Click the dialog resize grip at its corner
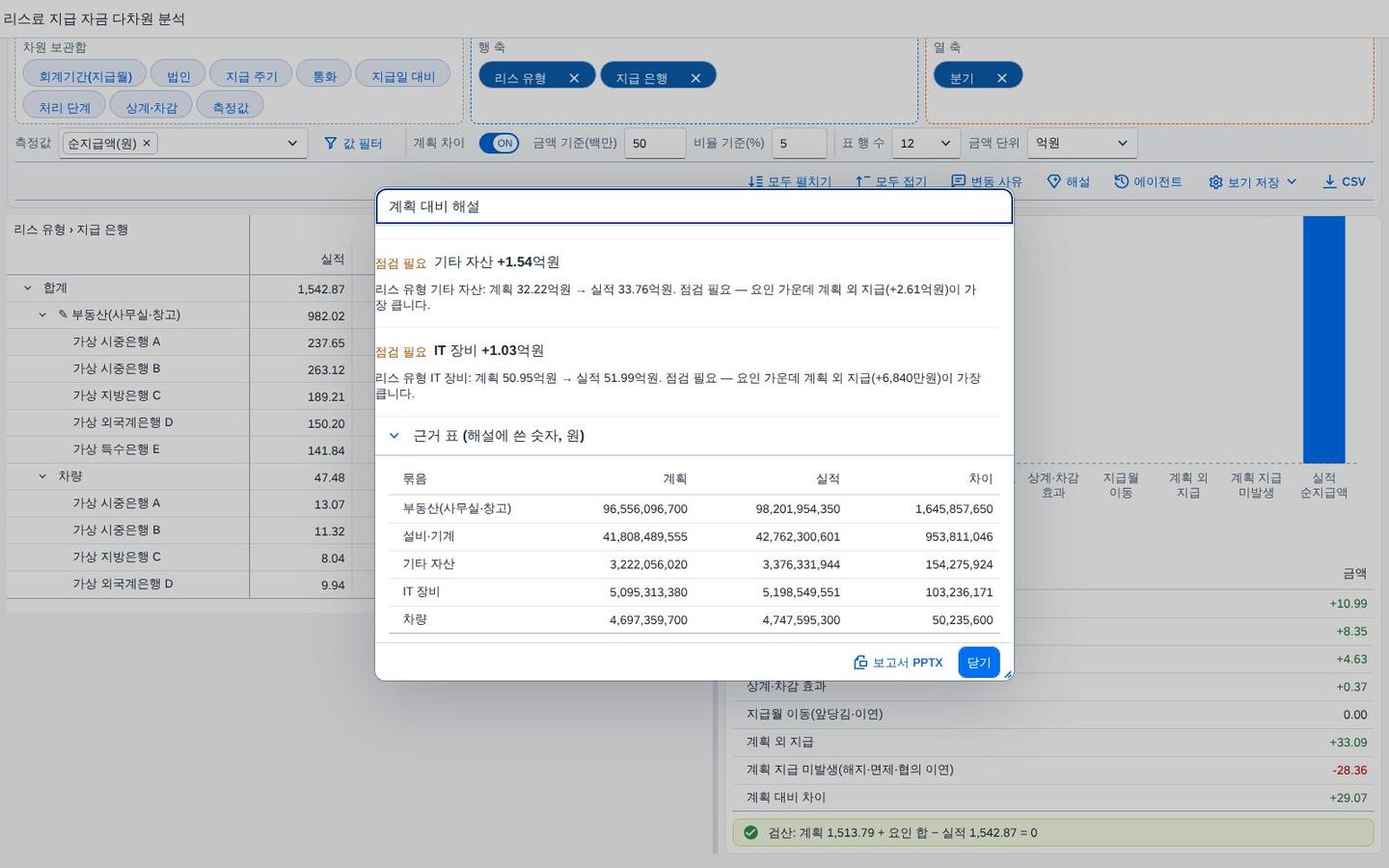The image size is (1389, 868). point(1008,675)
